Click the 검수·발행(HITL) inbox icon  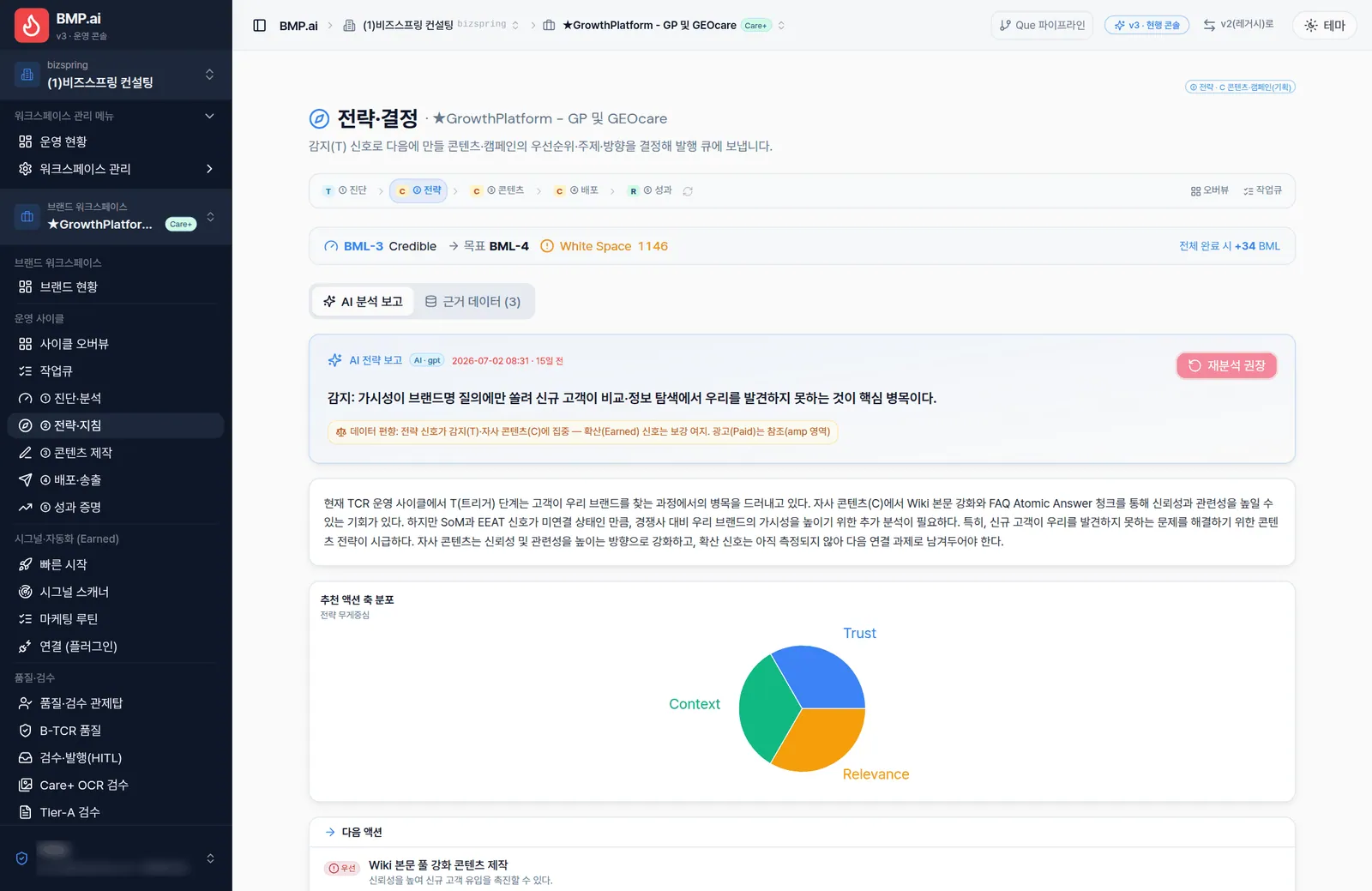[x=26, y=758]
